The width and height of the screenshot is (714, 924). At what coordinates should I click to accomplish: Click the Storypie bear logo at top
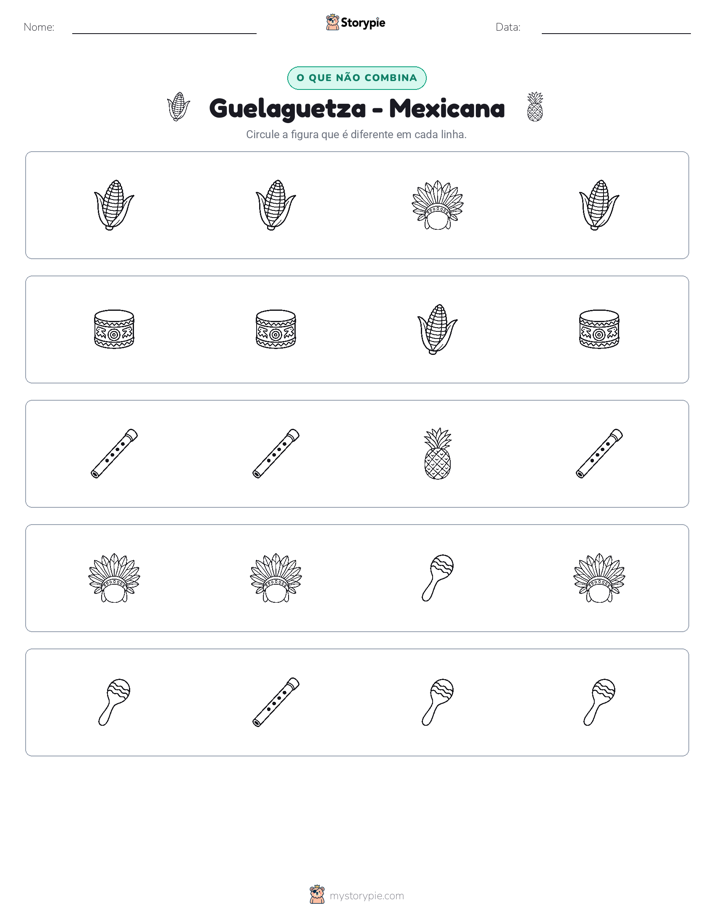pyautogui.click(x=332, y=22)
